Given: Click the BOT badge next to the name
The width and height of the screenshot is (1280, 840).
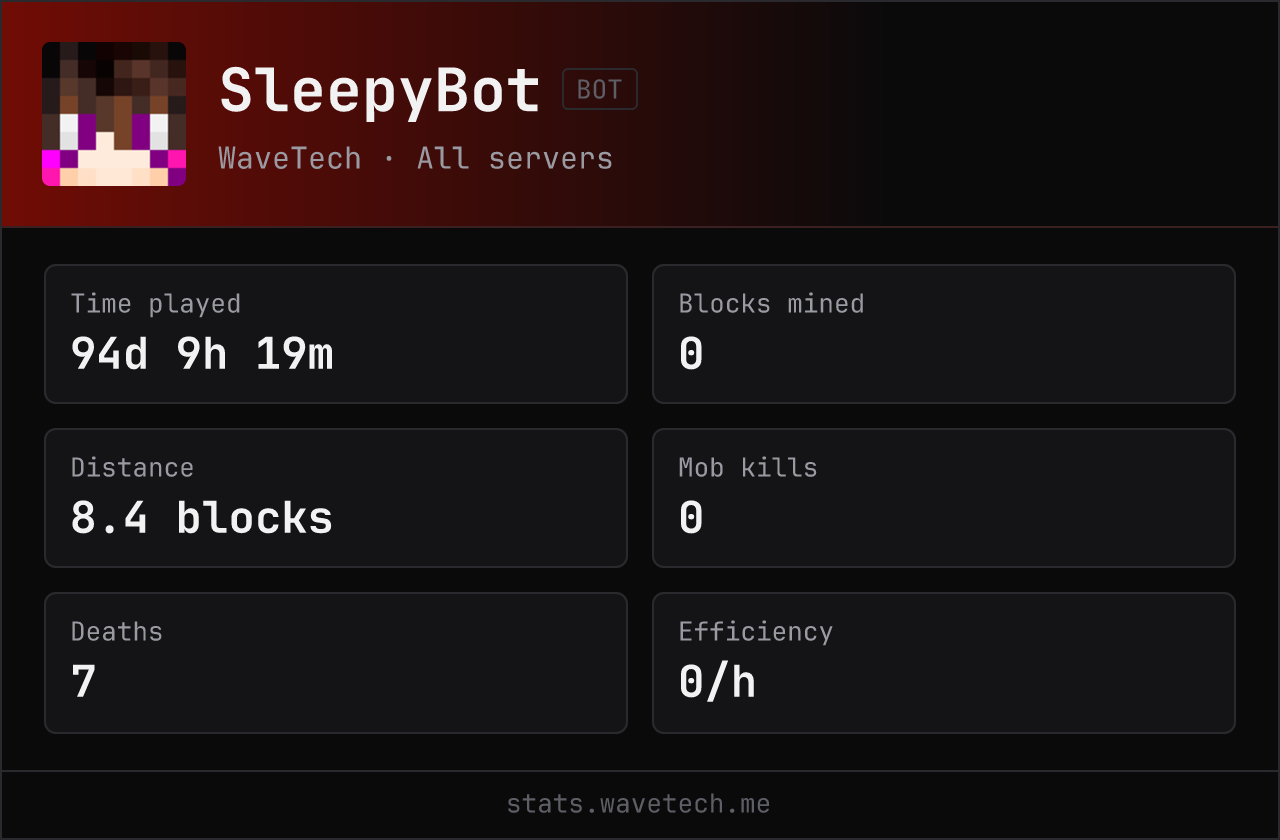Looking at the screenshot, I should (600, 90).
